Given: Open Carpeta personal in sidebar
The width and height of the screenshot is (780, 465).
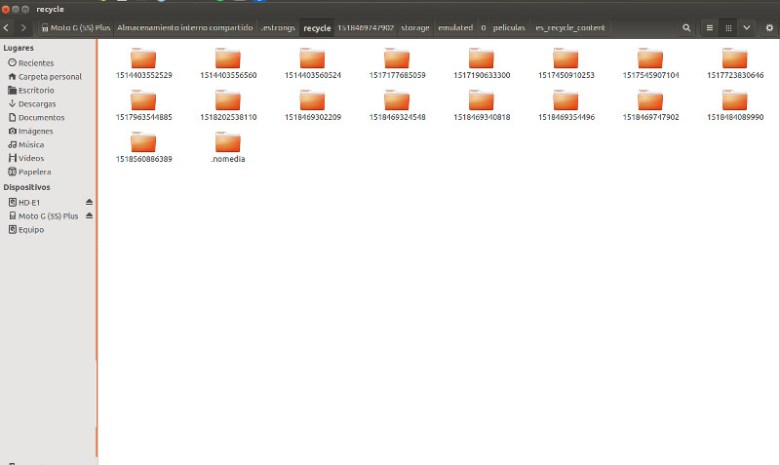Looking at the screenshot, I should tap(49, 77).
